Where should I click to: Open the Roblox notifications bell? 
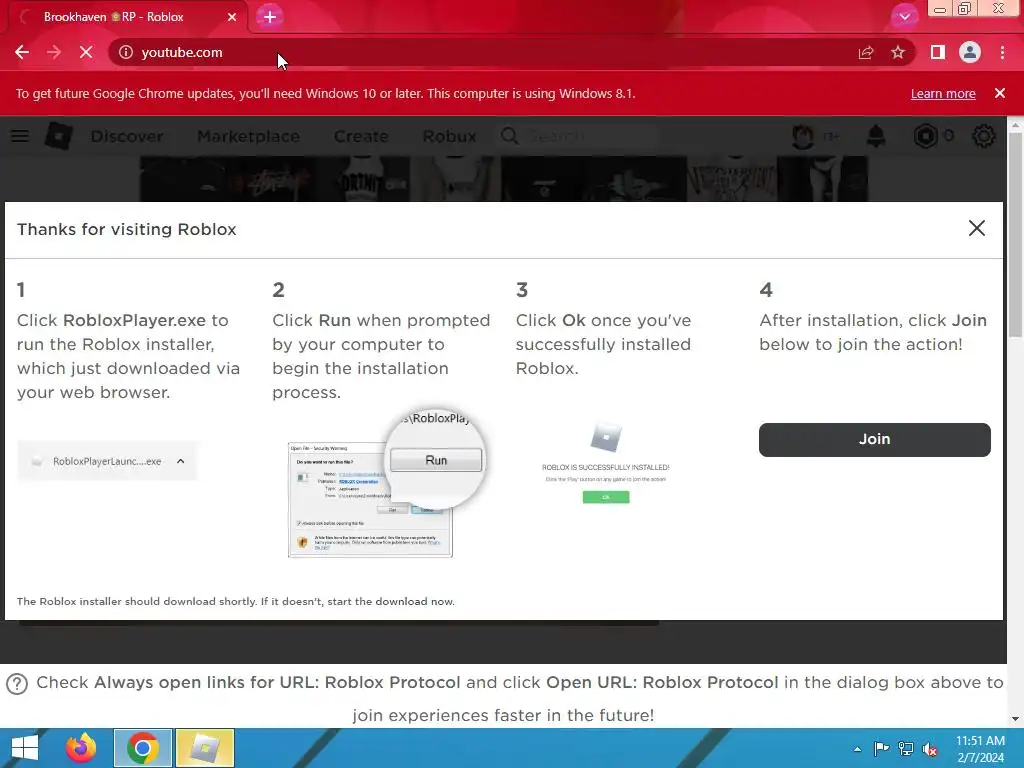click(x=876, y=136)
